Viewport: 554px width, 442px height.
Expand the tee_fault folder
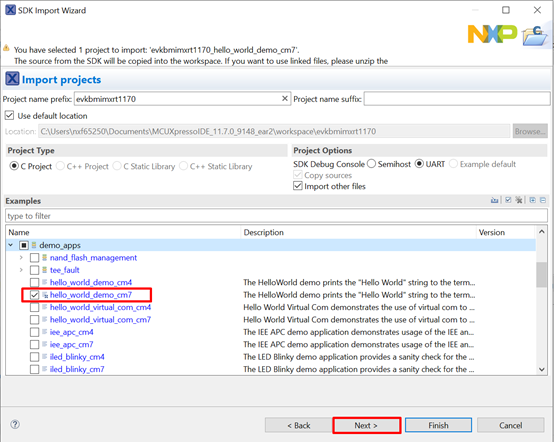(x=22, y=270)
